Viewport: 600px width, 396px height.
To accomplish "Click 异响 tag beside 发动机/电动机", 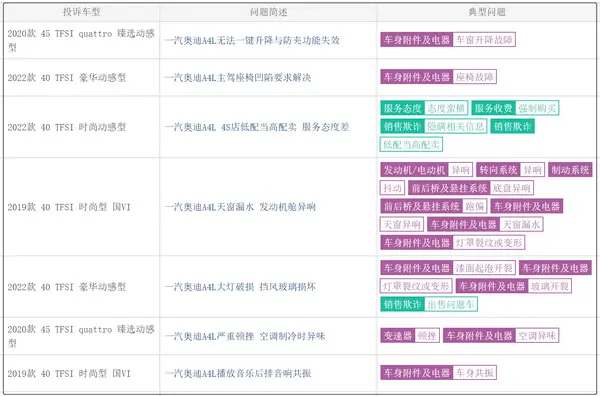I will tap(460, 169).
